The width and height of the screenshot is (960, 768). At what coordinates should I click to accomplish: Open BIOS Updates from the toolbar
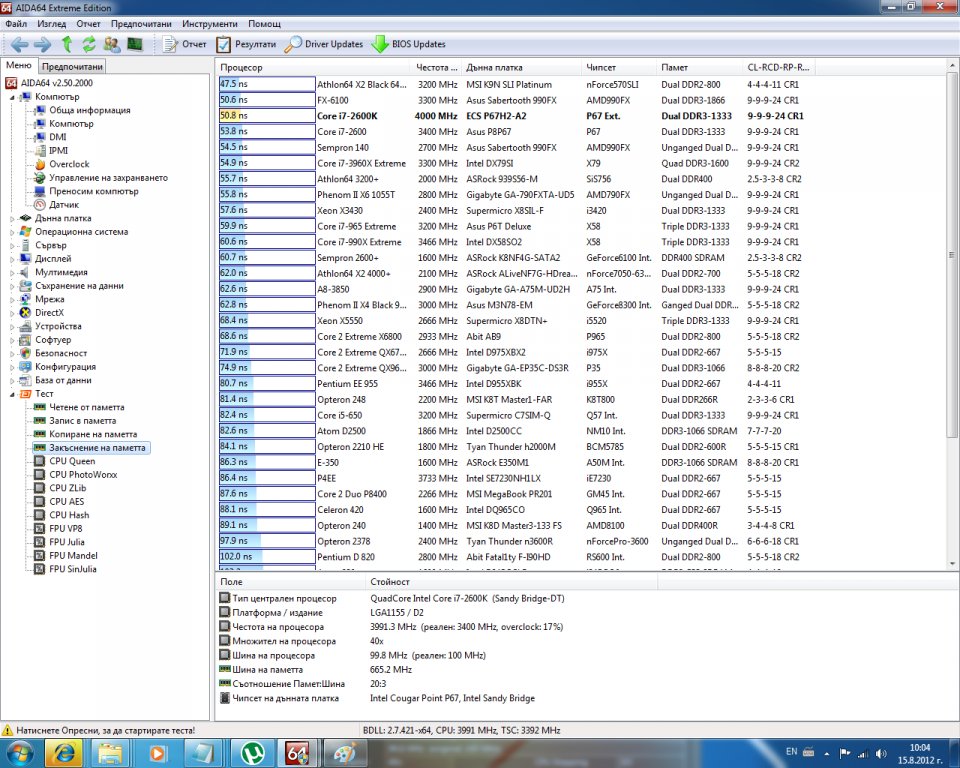tap(408, 44)
